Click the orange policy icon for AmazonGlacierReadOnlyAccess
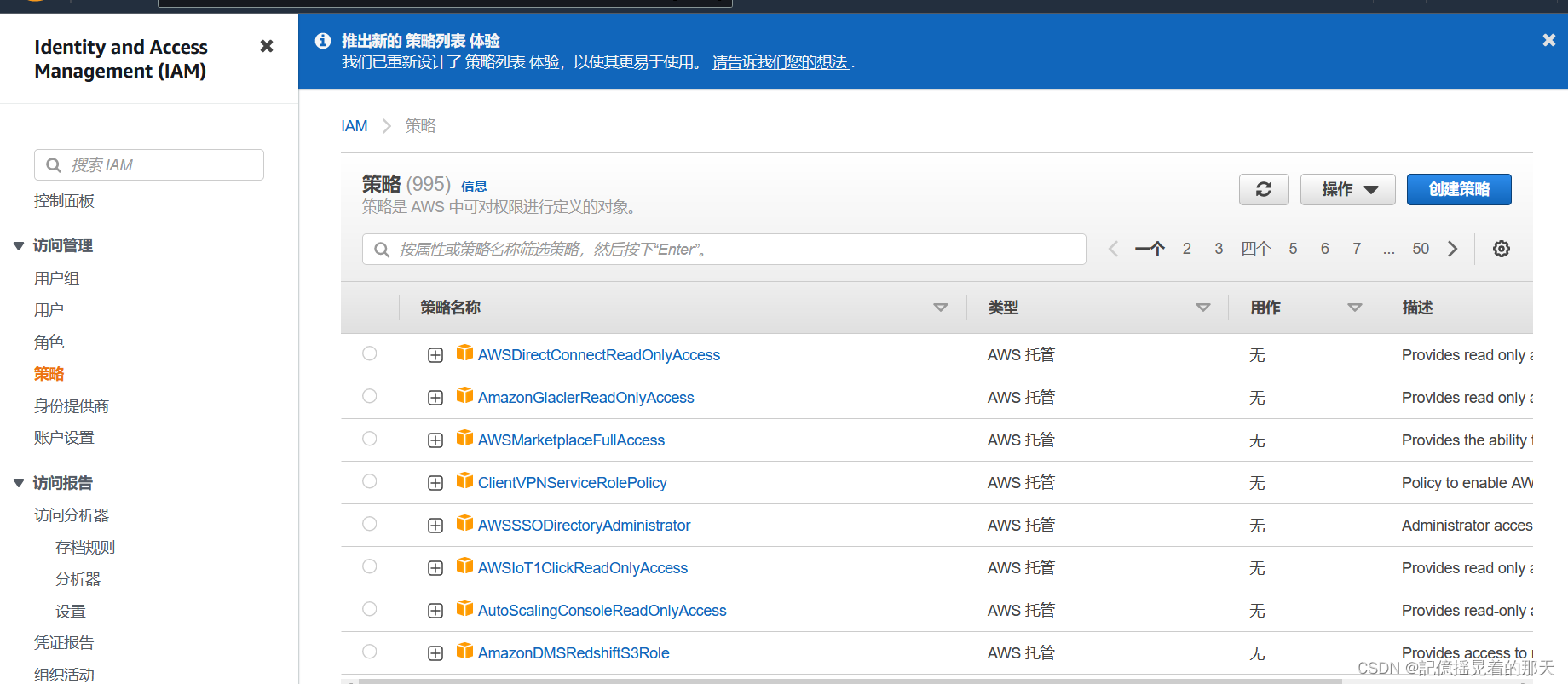 [464, 395]
